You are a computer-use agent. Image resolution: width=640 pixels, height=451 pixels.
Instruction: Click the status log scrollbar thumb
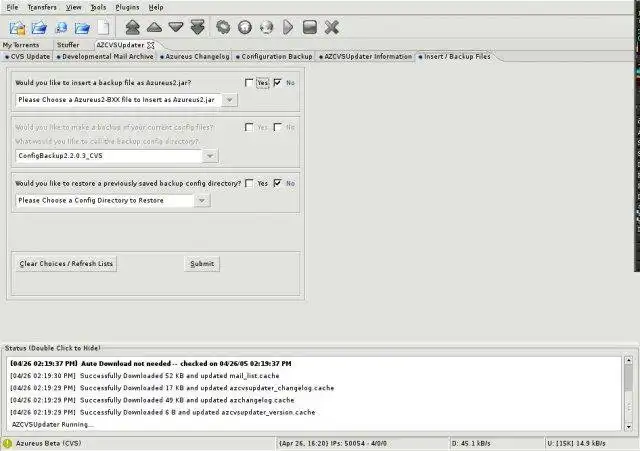[629, 378]
